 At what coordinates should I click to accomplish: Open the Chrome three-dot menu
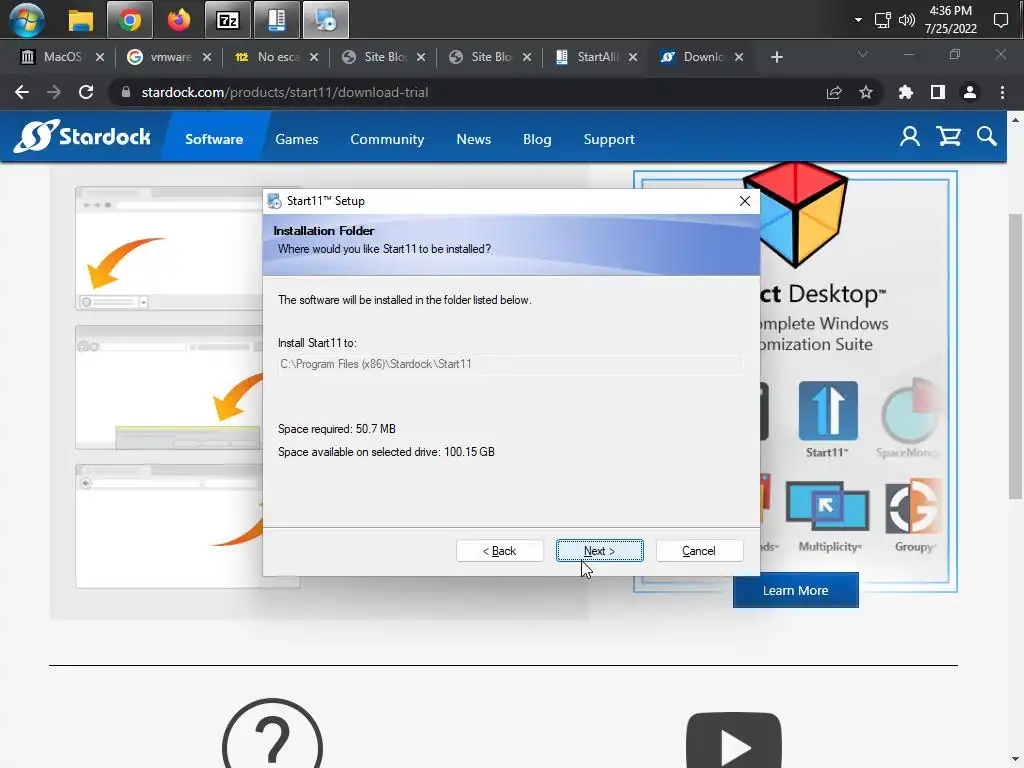(1002, 93)
